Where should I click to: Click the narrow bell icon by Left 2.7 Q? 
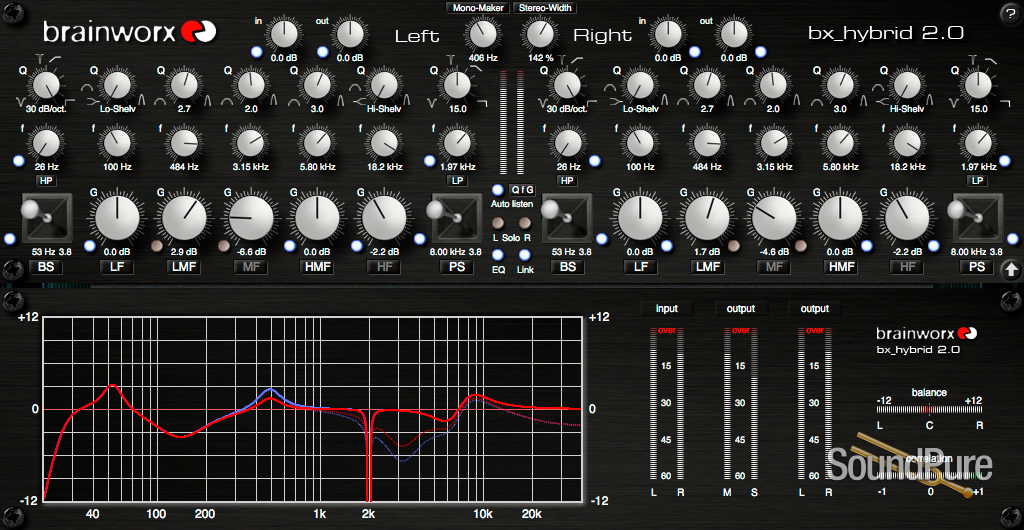tap(208, 101)
